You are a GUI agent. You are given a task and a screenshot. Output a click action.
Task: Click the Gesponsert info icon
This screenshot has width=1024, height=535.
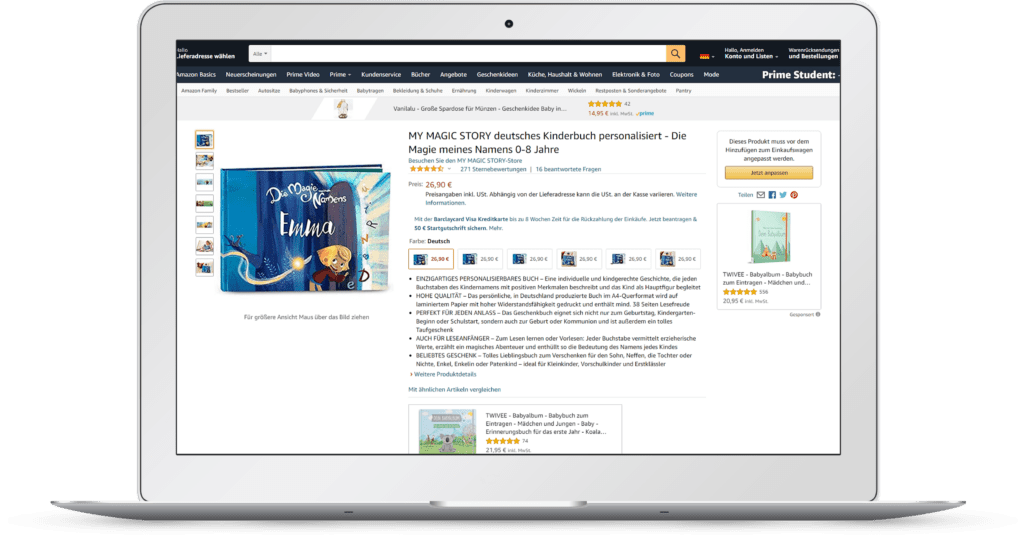pos(818,314)
